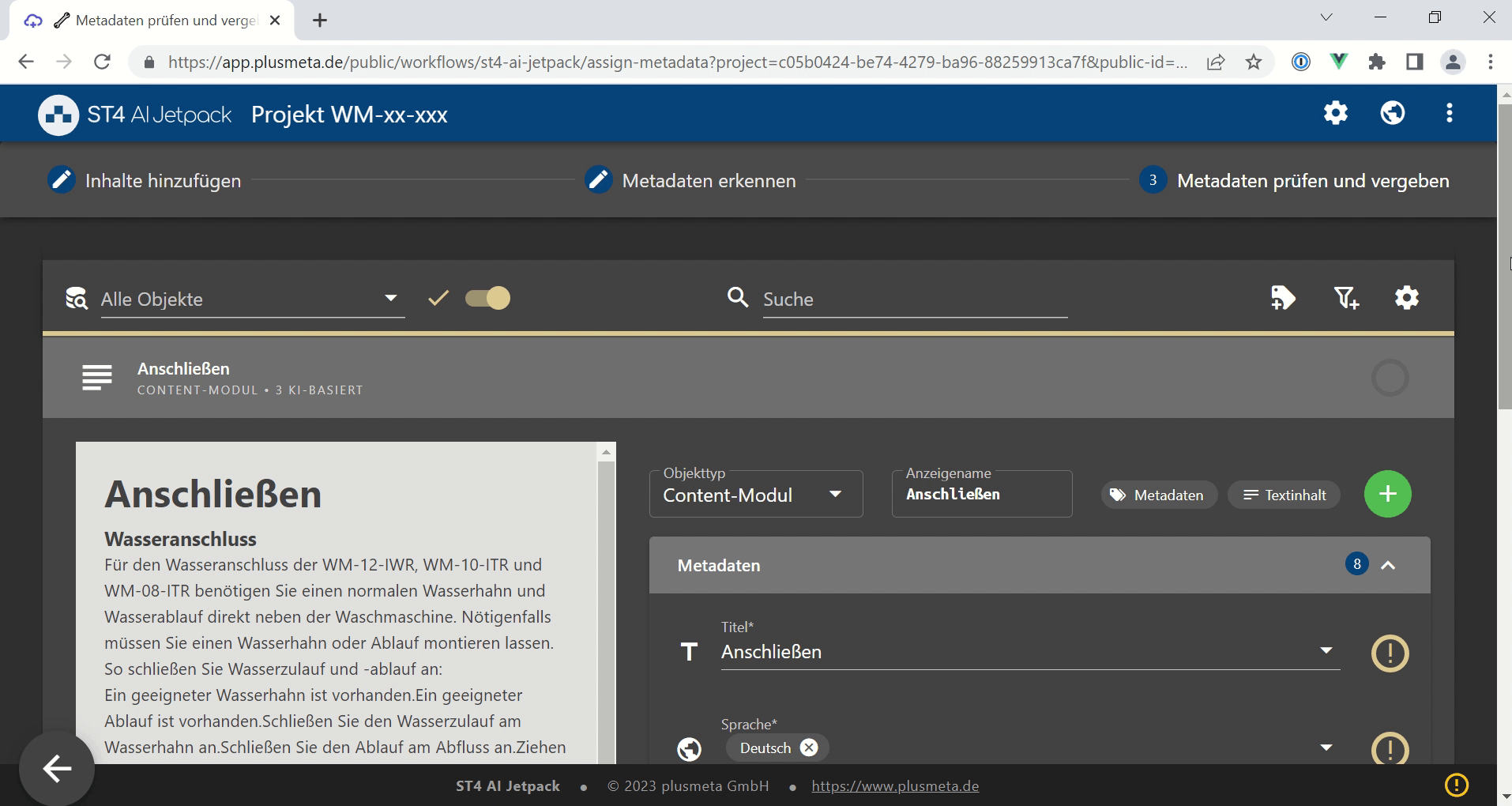Click the checkmark icon next to the toggle
Screen dimensions: 1512x806
click(438, 298)
